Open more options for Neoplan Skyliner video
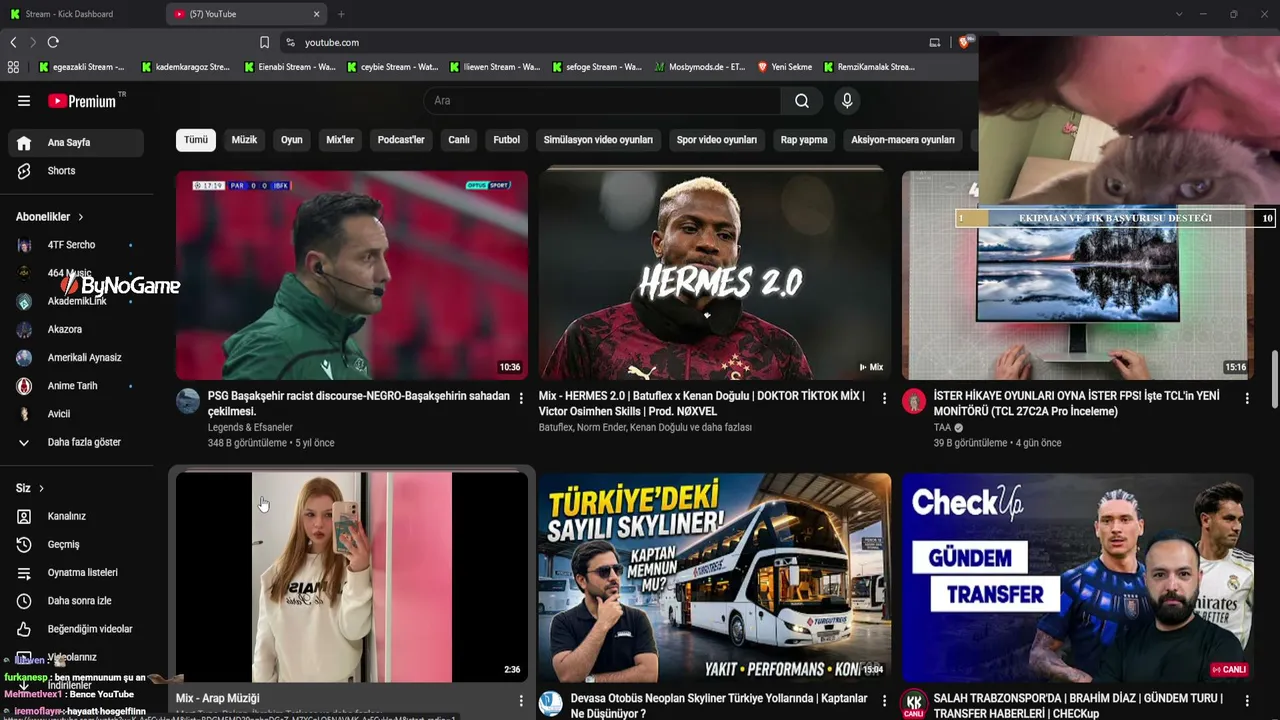The image size is (1280, 720). [x=884, y=700]
